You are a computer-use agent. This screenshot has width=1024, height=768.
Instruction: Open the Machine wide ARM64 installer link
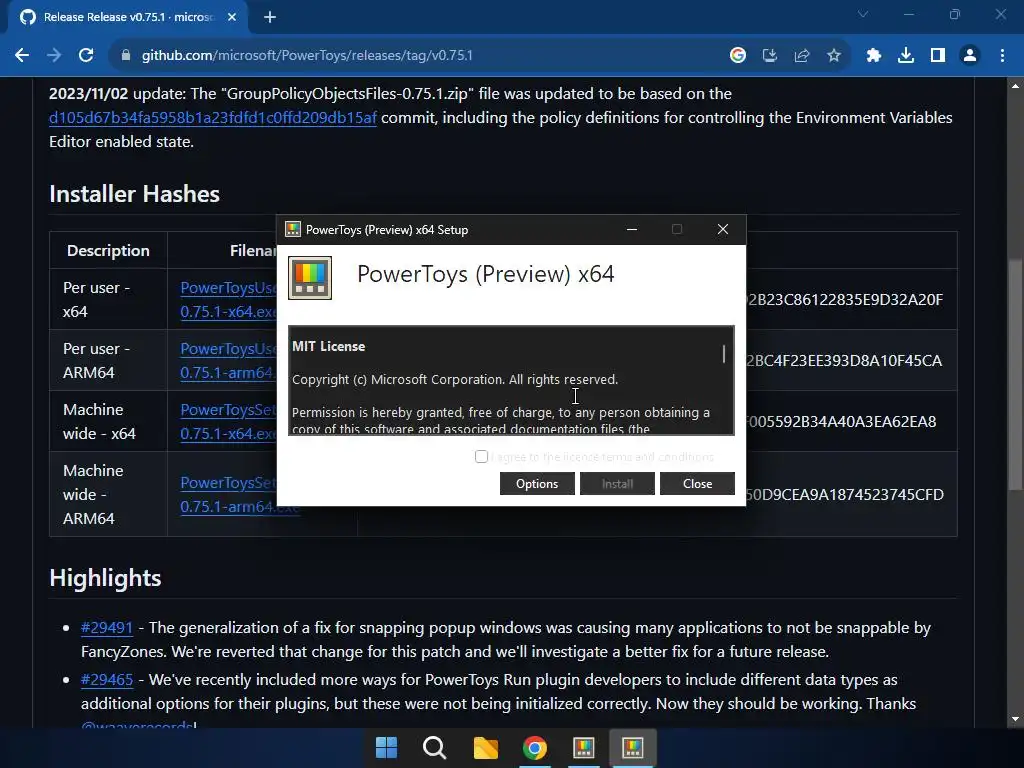228,494
